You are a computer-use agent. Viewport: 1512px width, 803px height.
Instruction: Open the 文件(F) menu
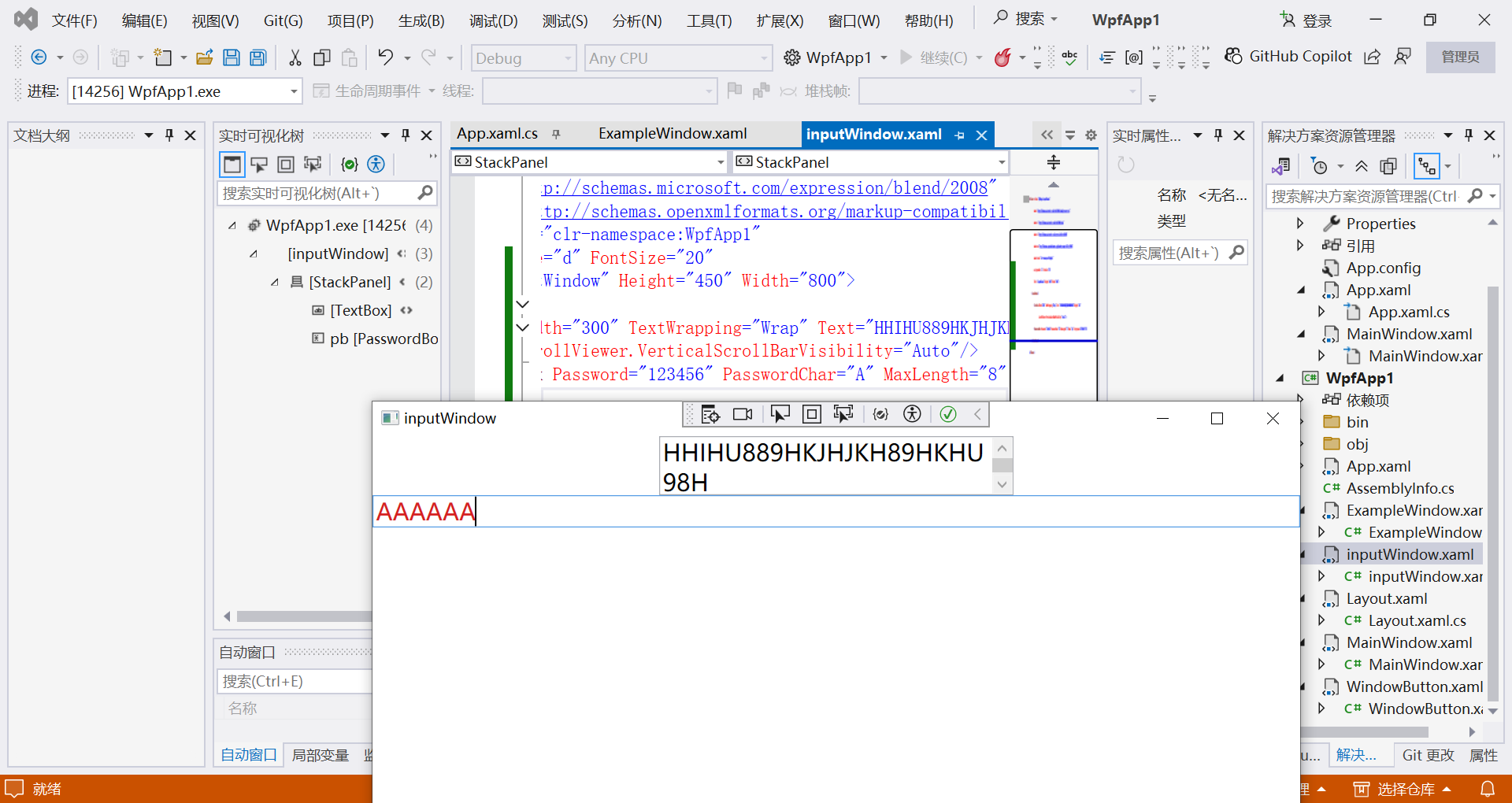(75, 20)
